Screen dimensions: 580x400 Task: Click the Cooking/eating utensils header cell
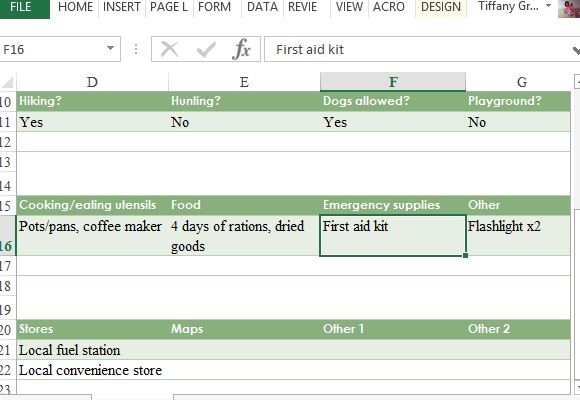92,205
